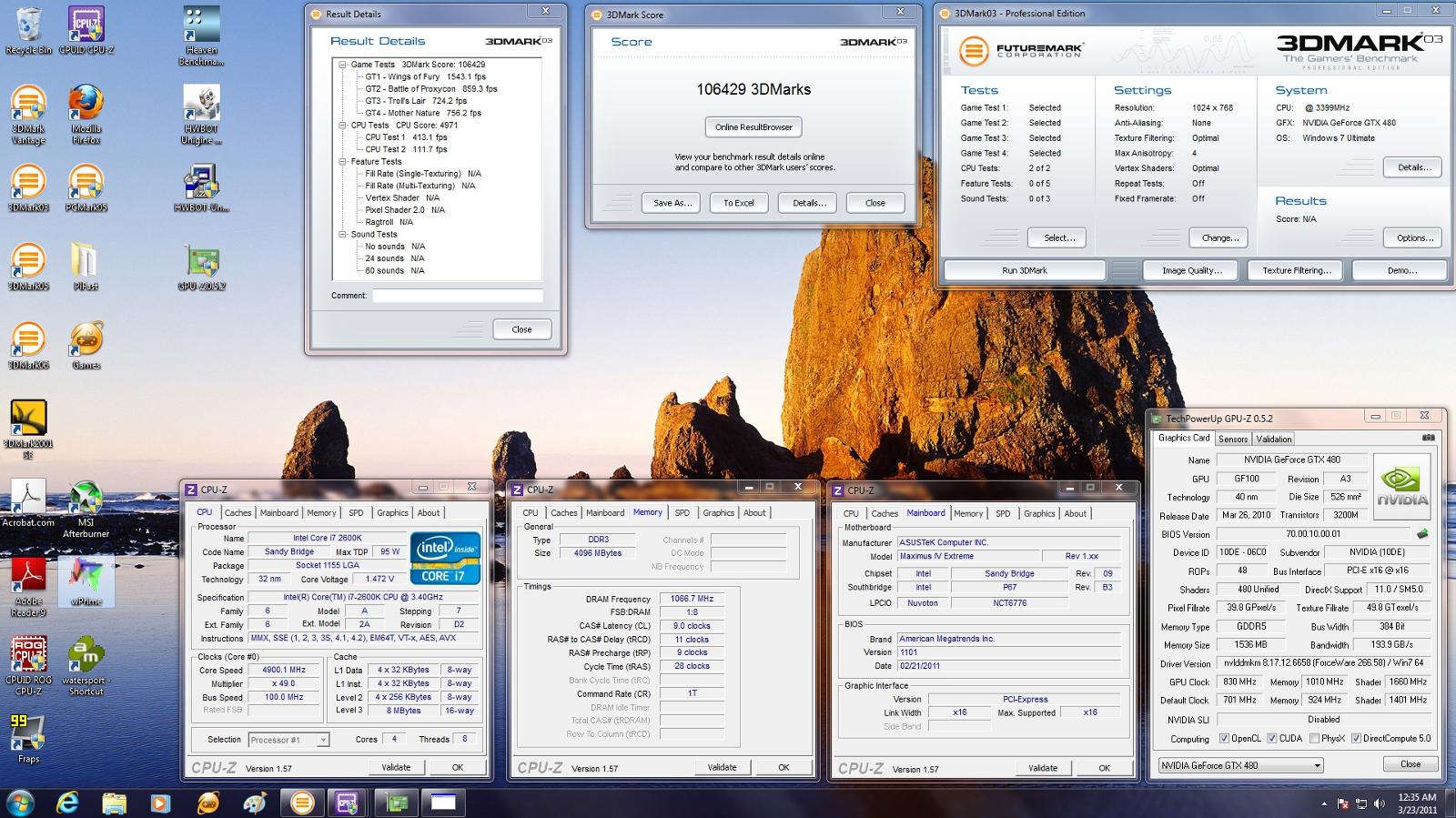Click Details button in 3DMark Score window
The image size is (1456, 818).
coord(808,203)
